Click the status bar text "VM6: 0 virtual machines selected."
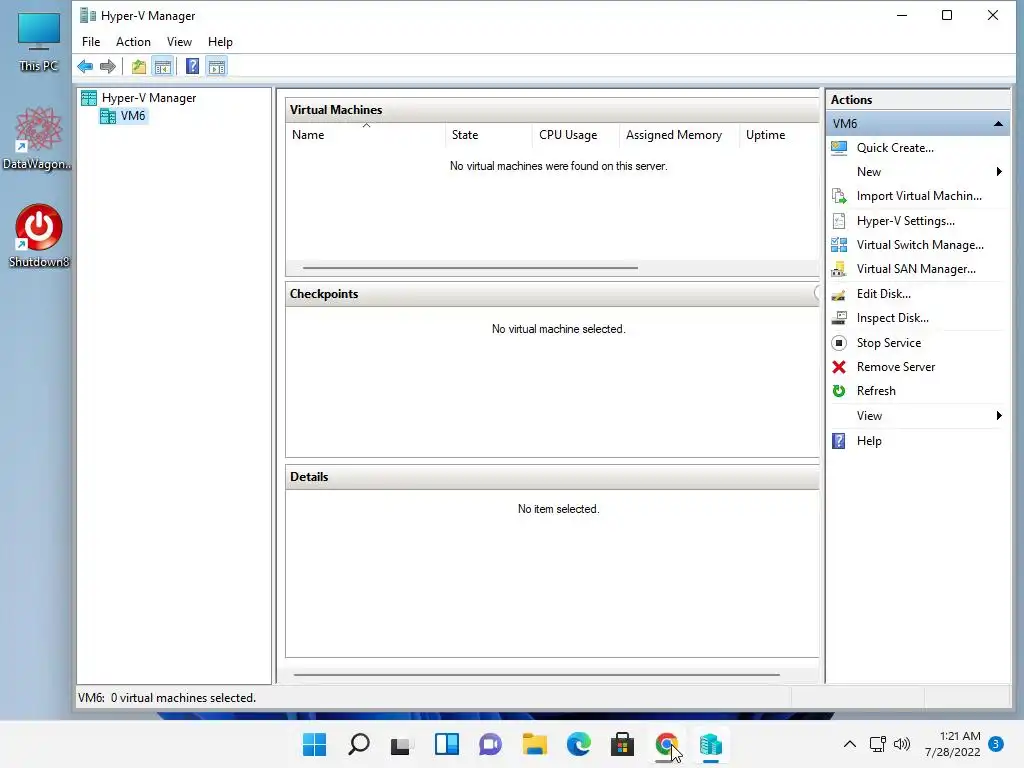Viewport: 1024px width, 768px height. point(167,698)
